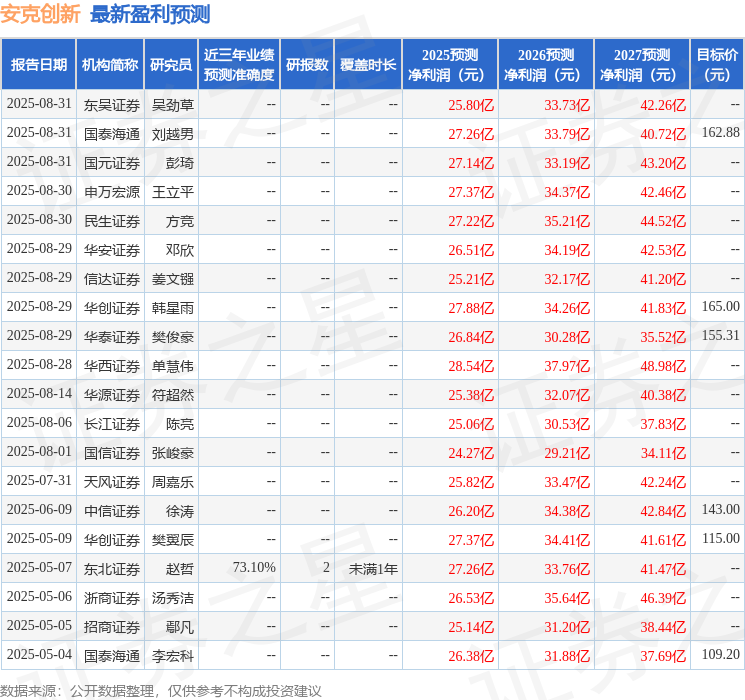Viewport: 745px width, 700px height.
Task: Select the 华泰证券 institution cell
Action: (x=112, y=337)
